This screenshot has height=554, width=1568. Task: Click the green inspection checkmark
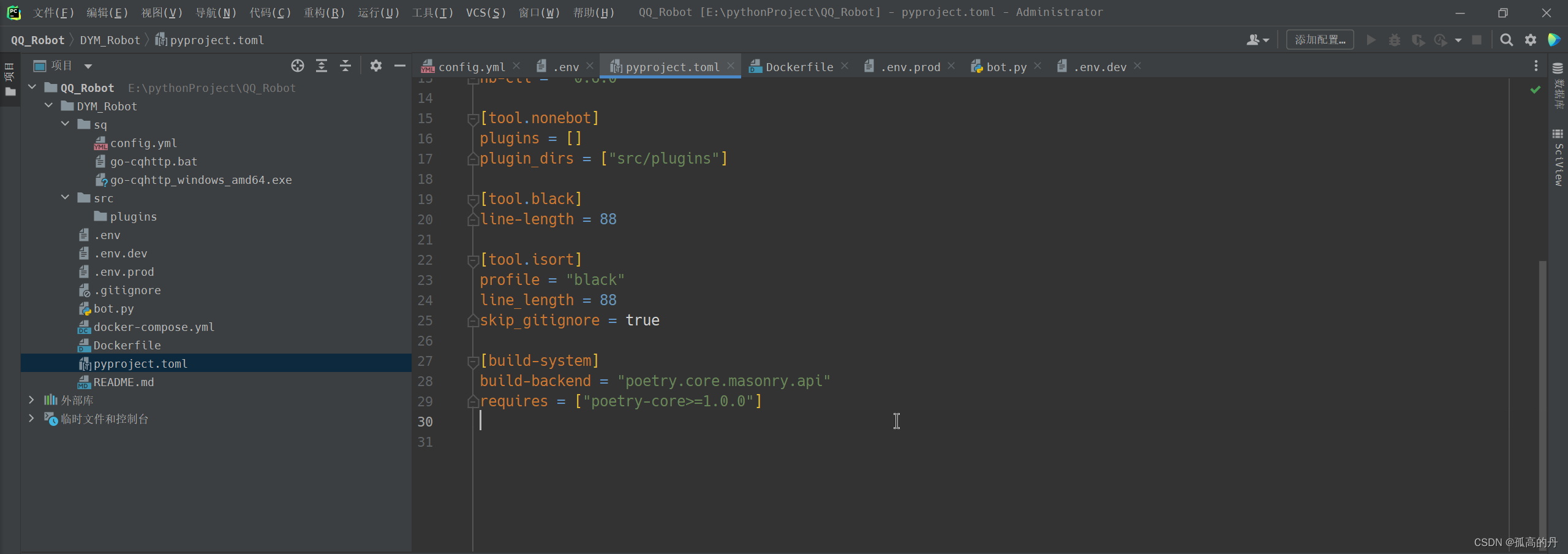click(x=1536, y=89)
